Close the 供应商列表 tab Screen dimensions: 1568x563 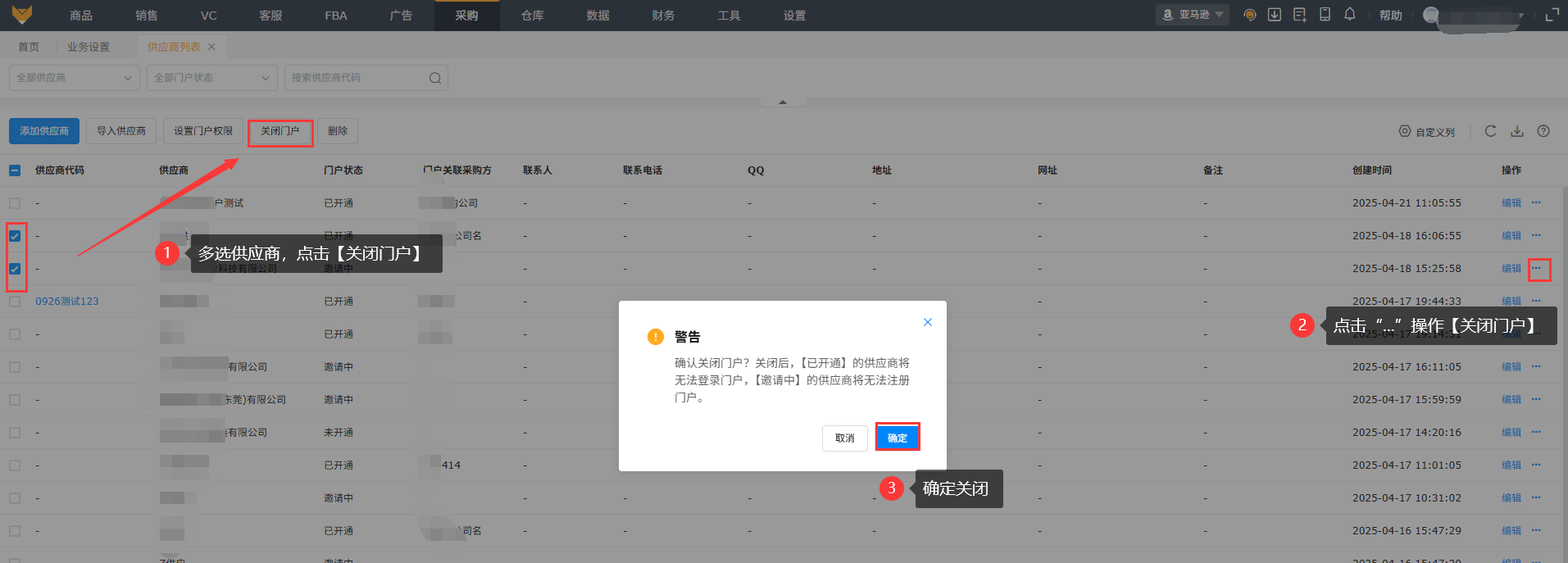click(211, 47)
